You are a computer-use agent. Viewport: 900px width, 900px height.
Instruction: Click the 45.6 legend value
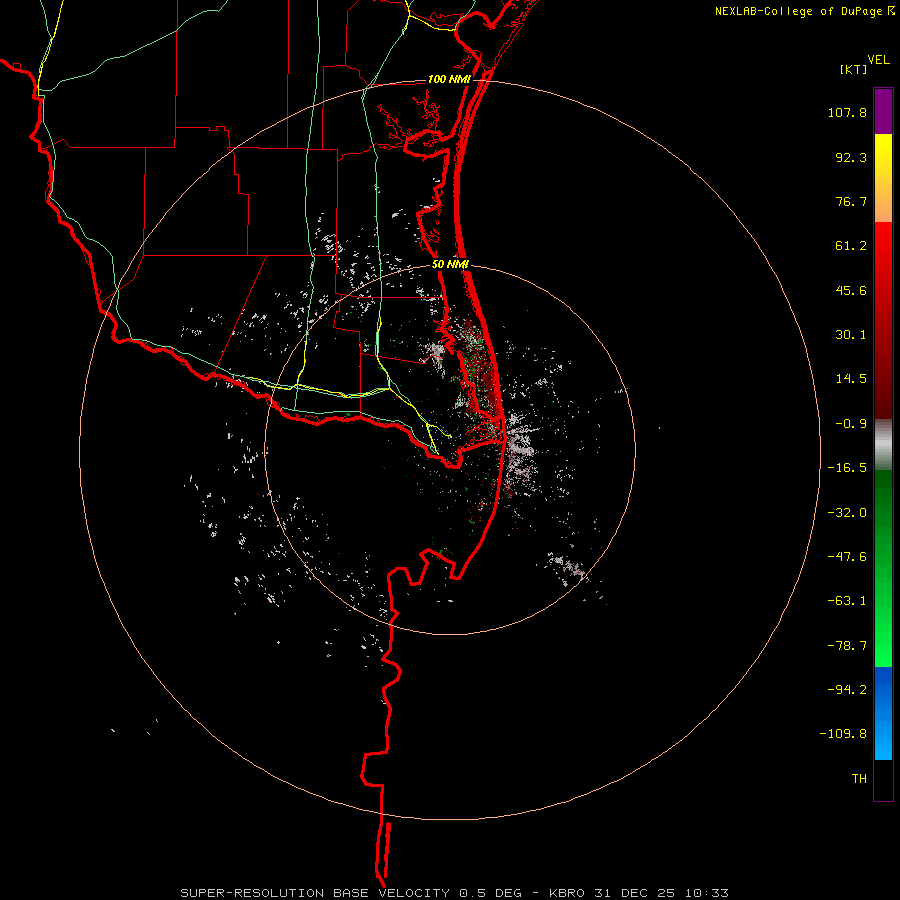coord(851,290)
